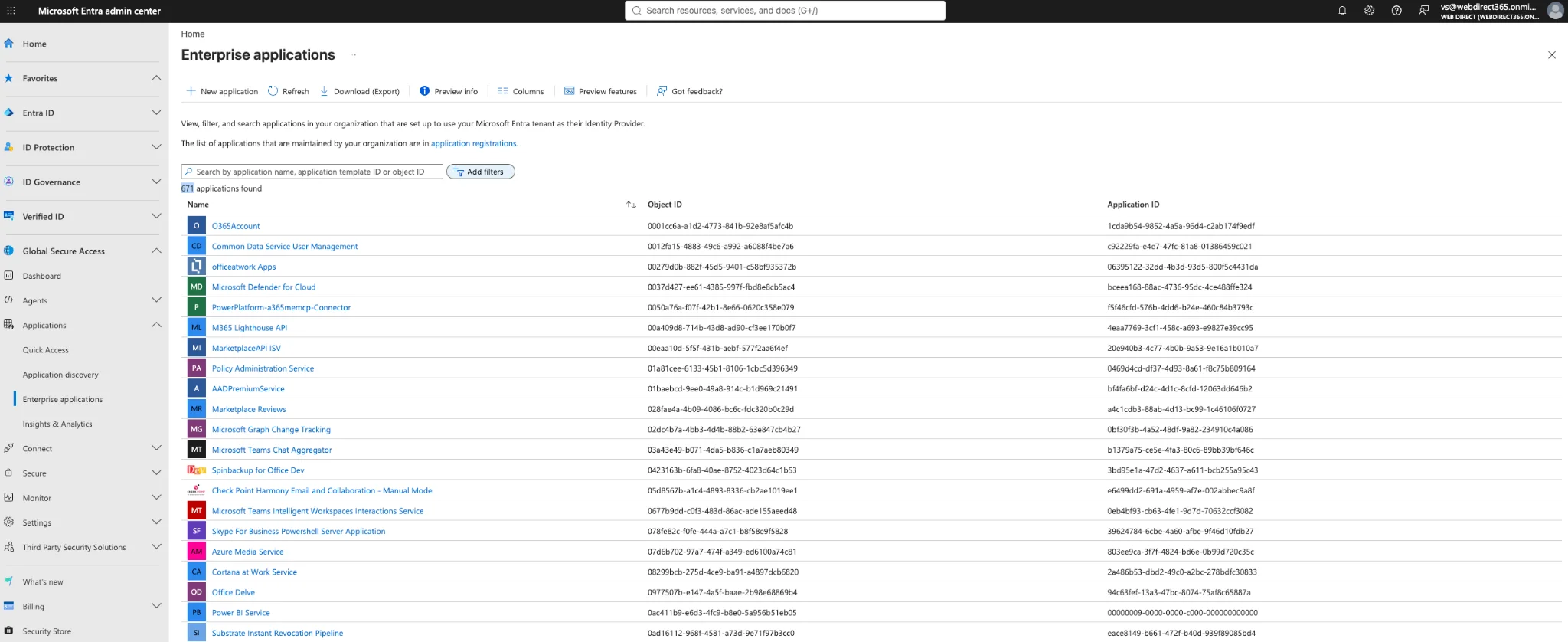Click the ID Protection icon
Screen dimensions: 1568x642
[9, 147]
